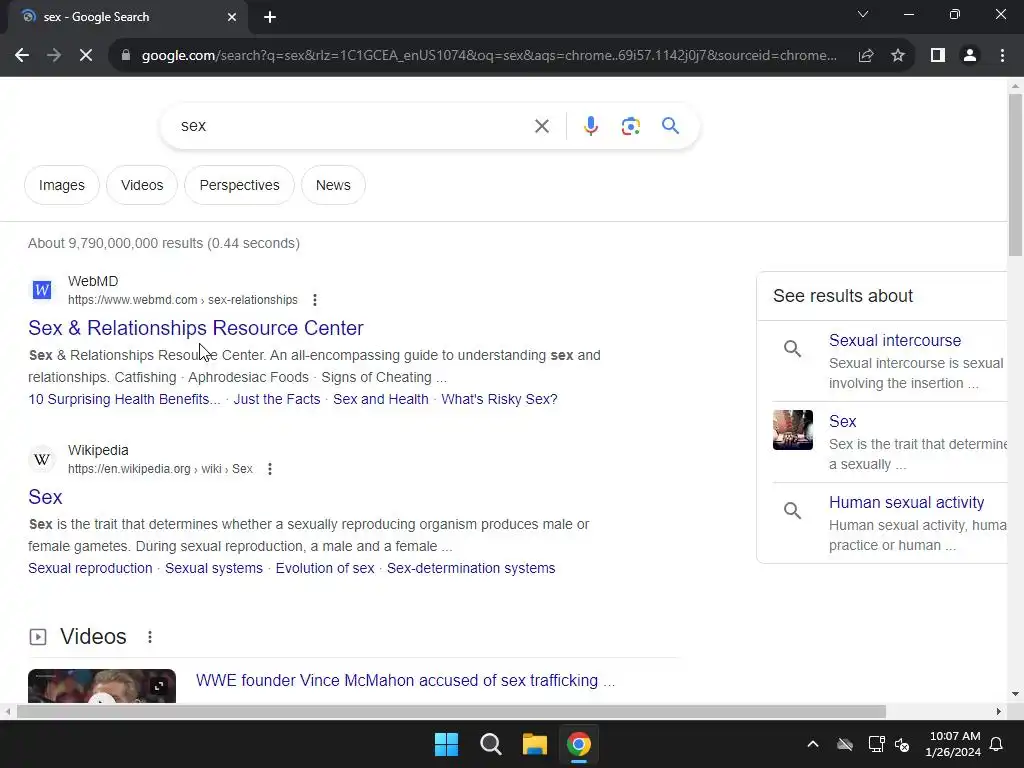Click the muted volume tray icon
The image size is (1024, 768).
click(902, 744)
